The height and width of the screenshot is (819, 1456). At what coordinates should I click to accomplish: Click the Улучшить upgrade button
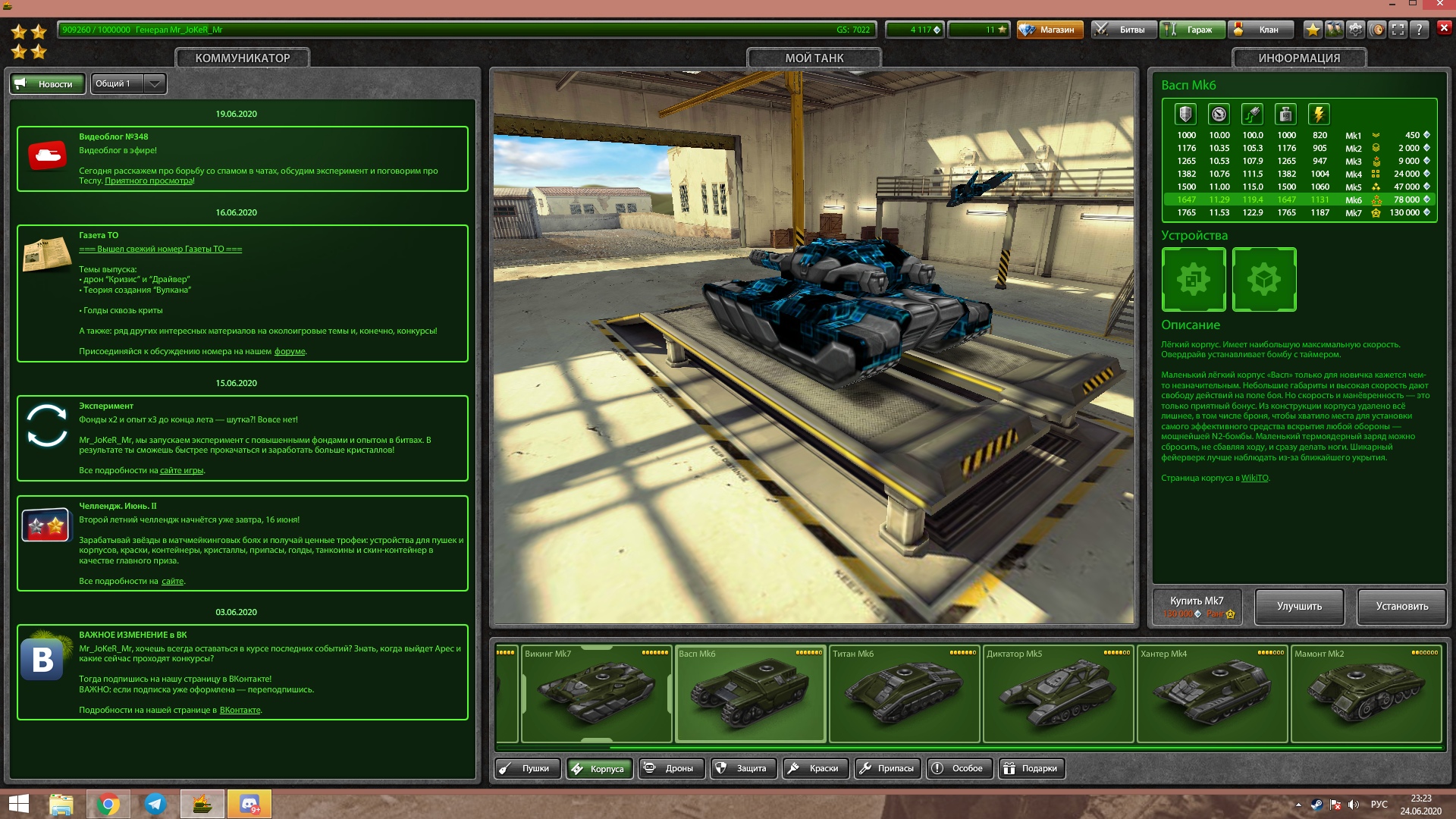1299,607
